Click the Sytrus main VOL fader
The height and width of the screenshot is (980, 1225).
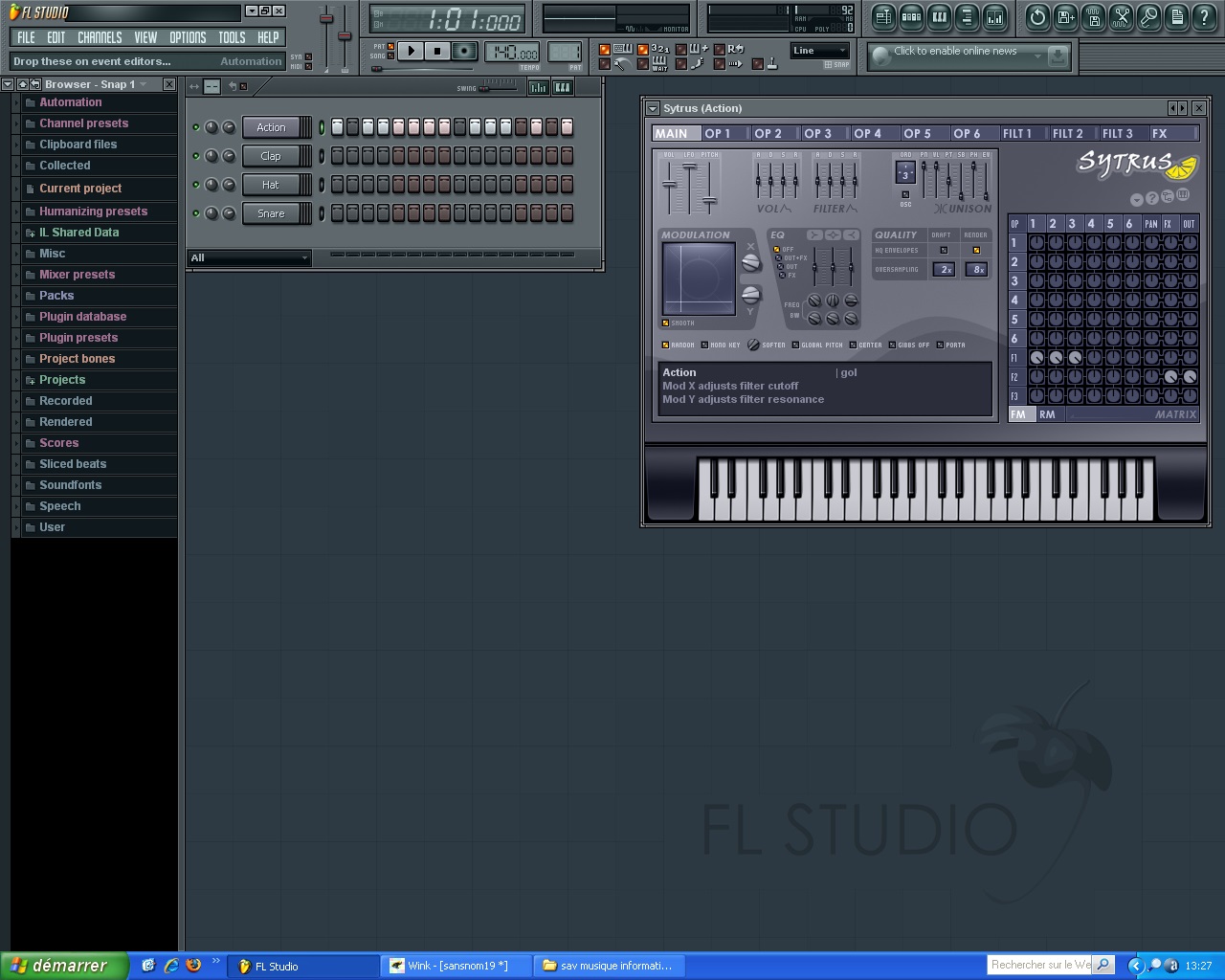coord(669,186)
